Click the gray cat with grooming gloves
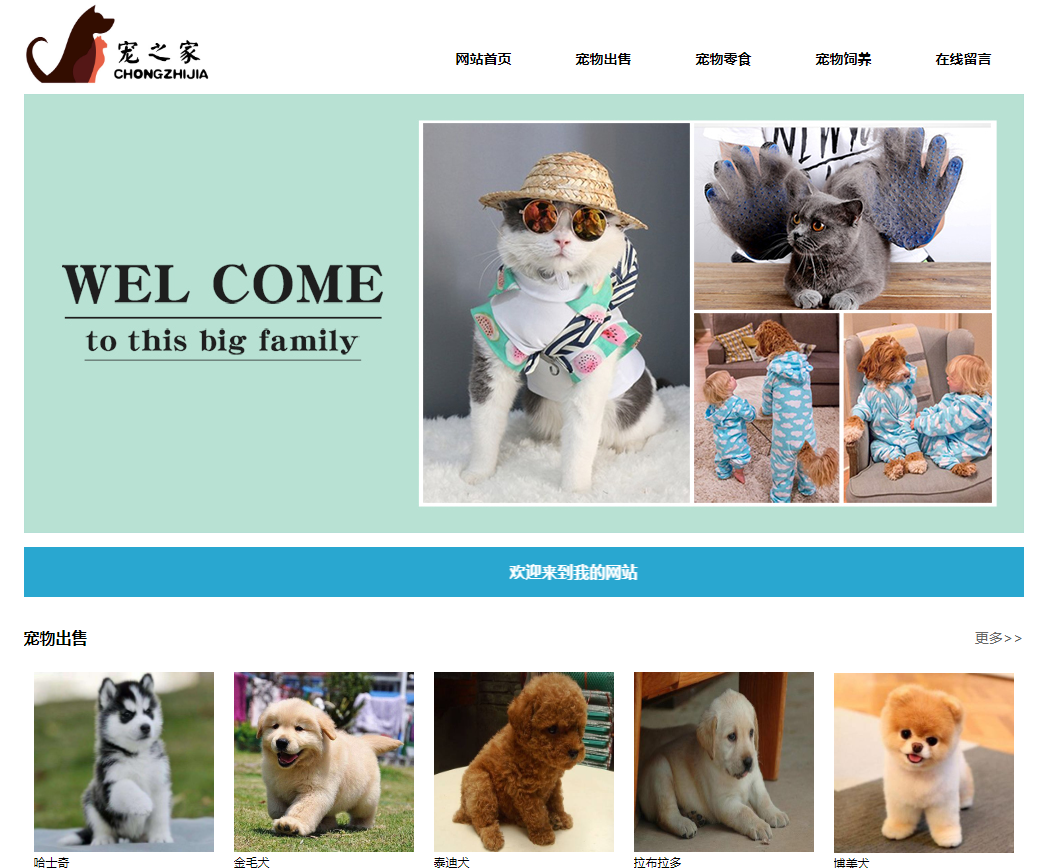Screen dimensions: 1049x868 pyautogui.click(x=842, y=216)
